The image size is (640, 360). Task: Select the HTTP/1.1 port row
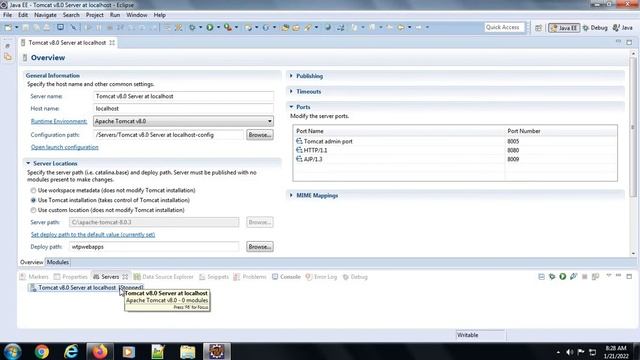click(x=454, y=150)
